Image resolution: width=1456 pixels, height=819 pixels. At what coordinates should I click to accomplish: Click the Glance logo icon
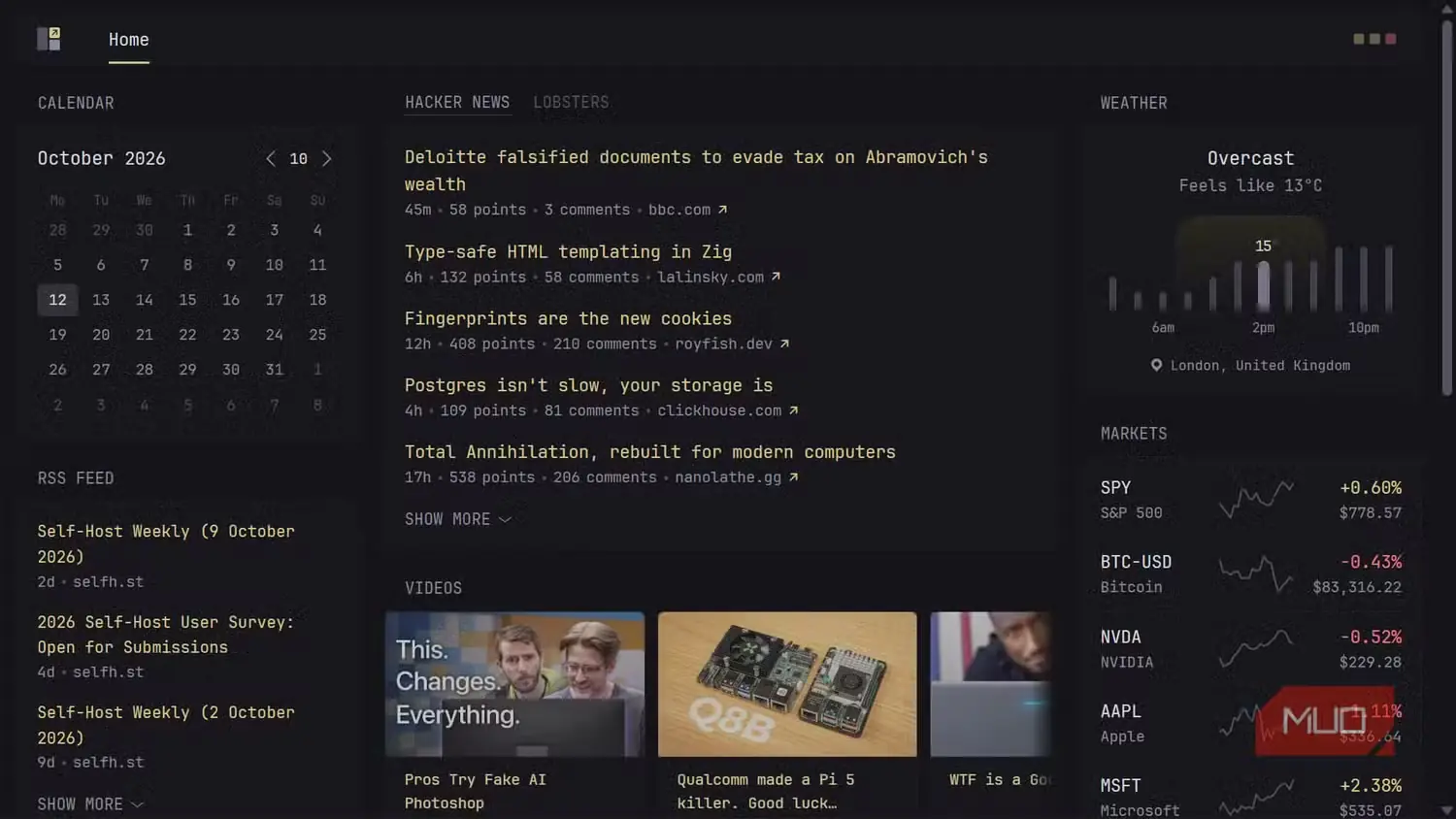[x=49, y=39]
